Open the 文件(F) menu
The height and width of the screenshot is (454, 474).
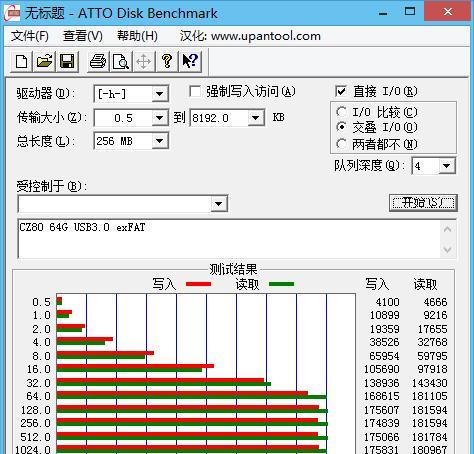pos(30,36)
